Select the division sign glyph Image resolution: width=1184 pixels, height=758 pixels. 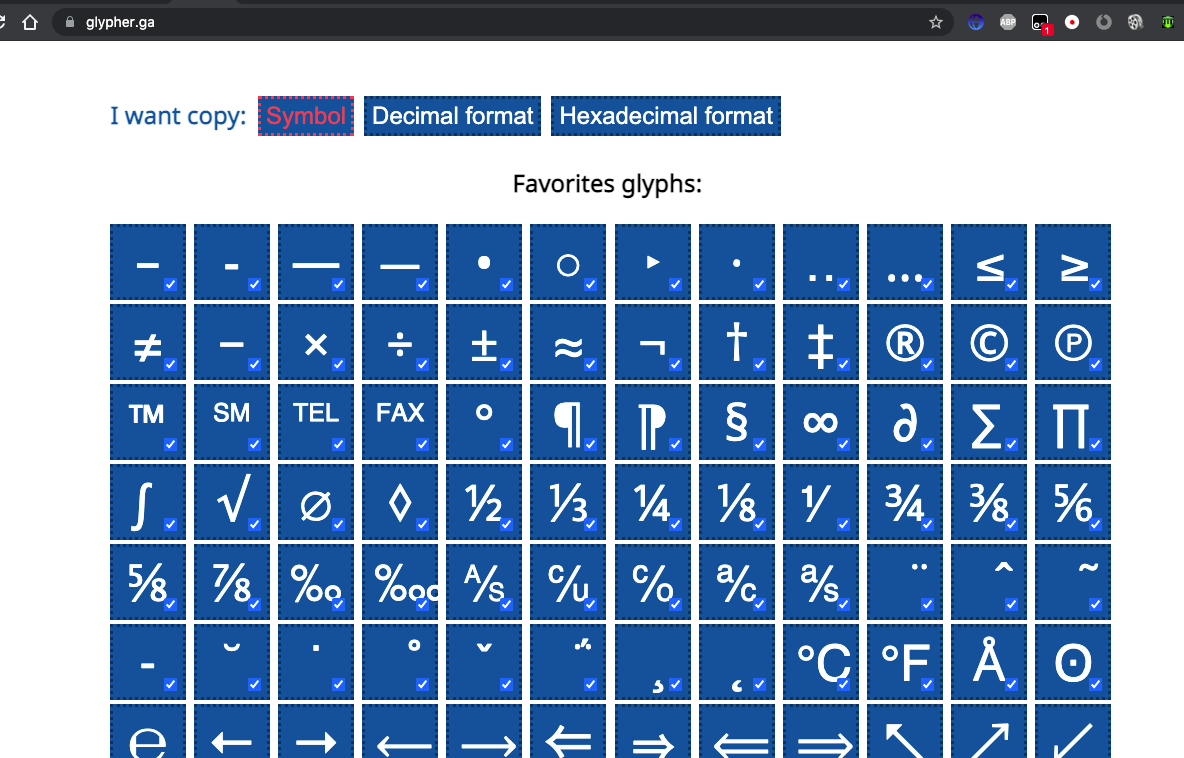pos(400,340)
